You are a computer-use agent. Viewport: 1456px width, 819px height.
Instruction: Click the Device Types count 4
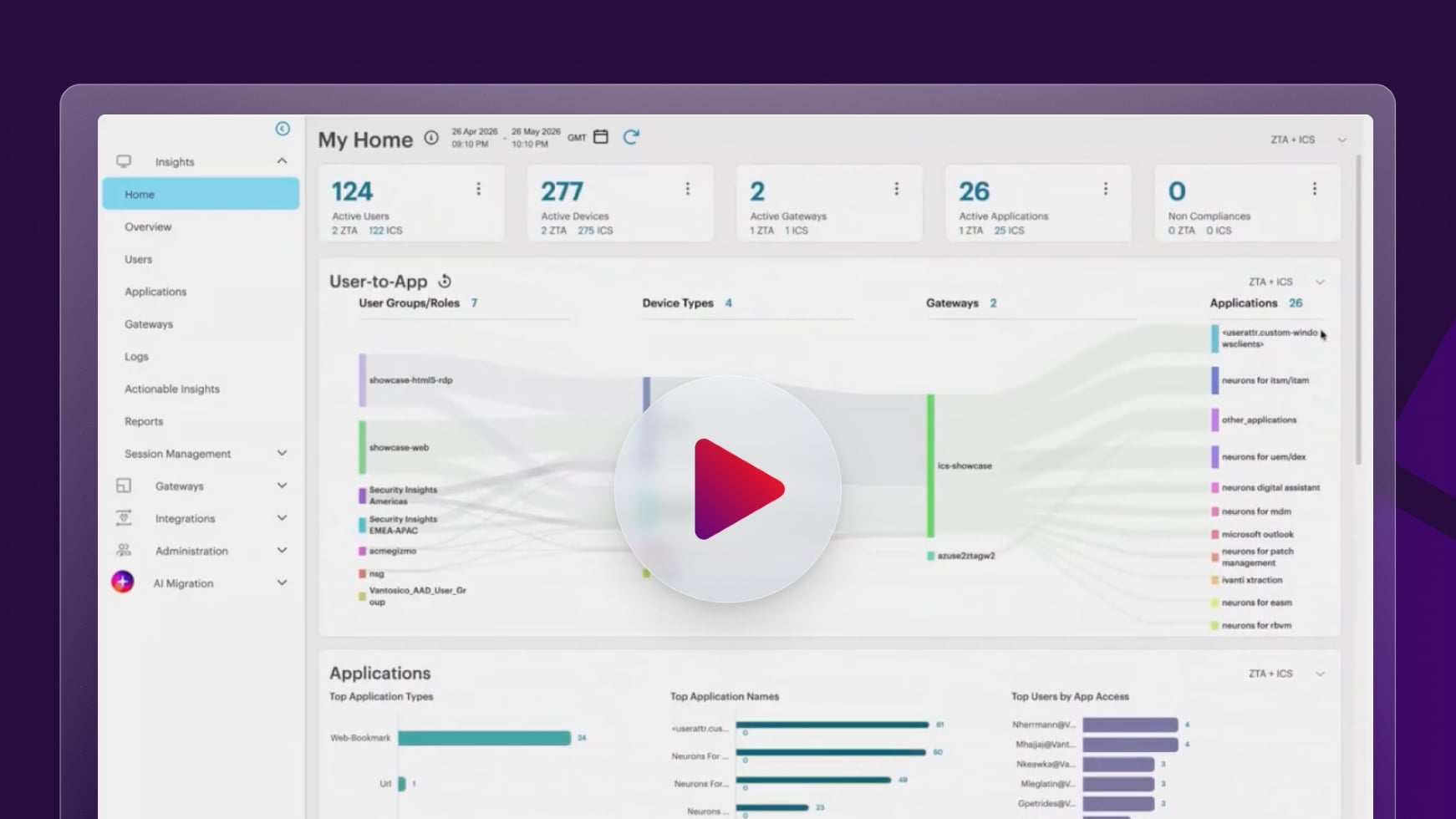coord(728,303)
